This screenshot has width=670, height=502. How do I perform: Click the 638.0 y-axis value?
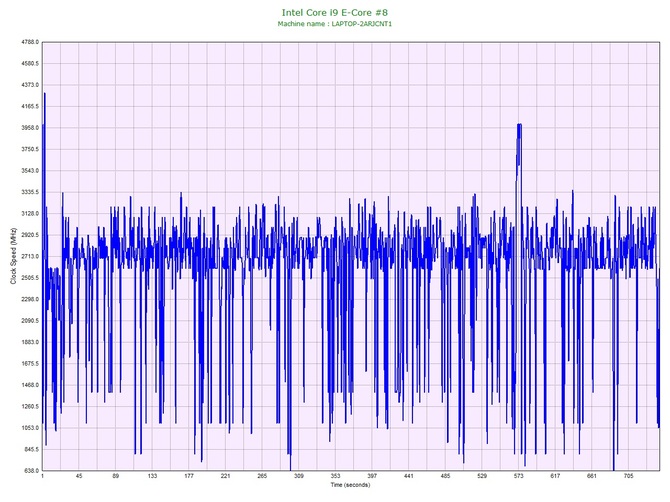31,471
